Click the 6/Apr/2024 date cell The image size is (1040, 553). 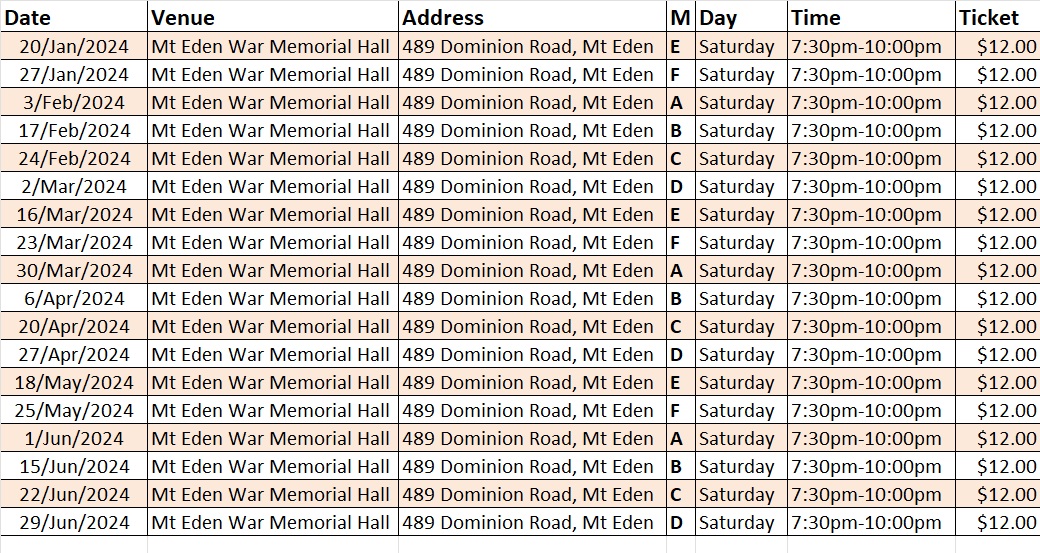pos(74,298)
